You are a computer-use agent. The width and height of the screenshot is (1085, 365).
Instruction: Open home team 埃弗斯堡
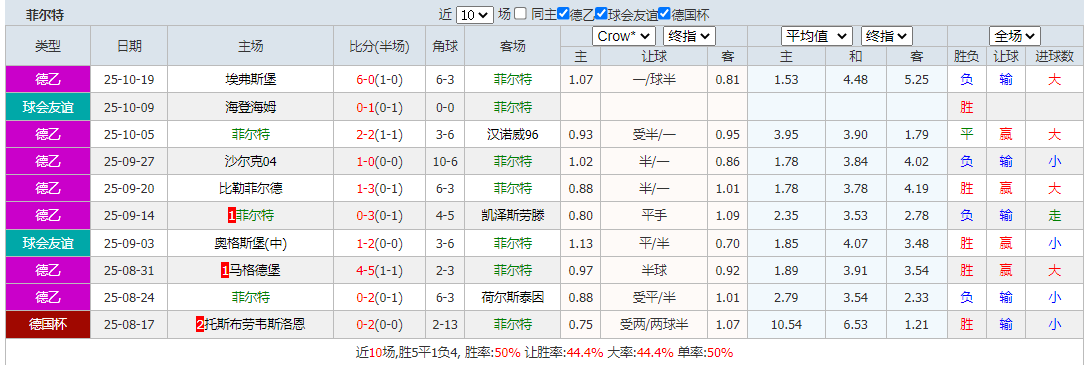pyautogui.click(x=250, y=80)
